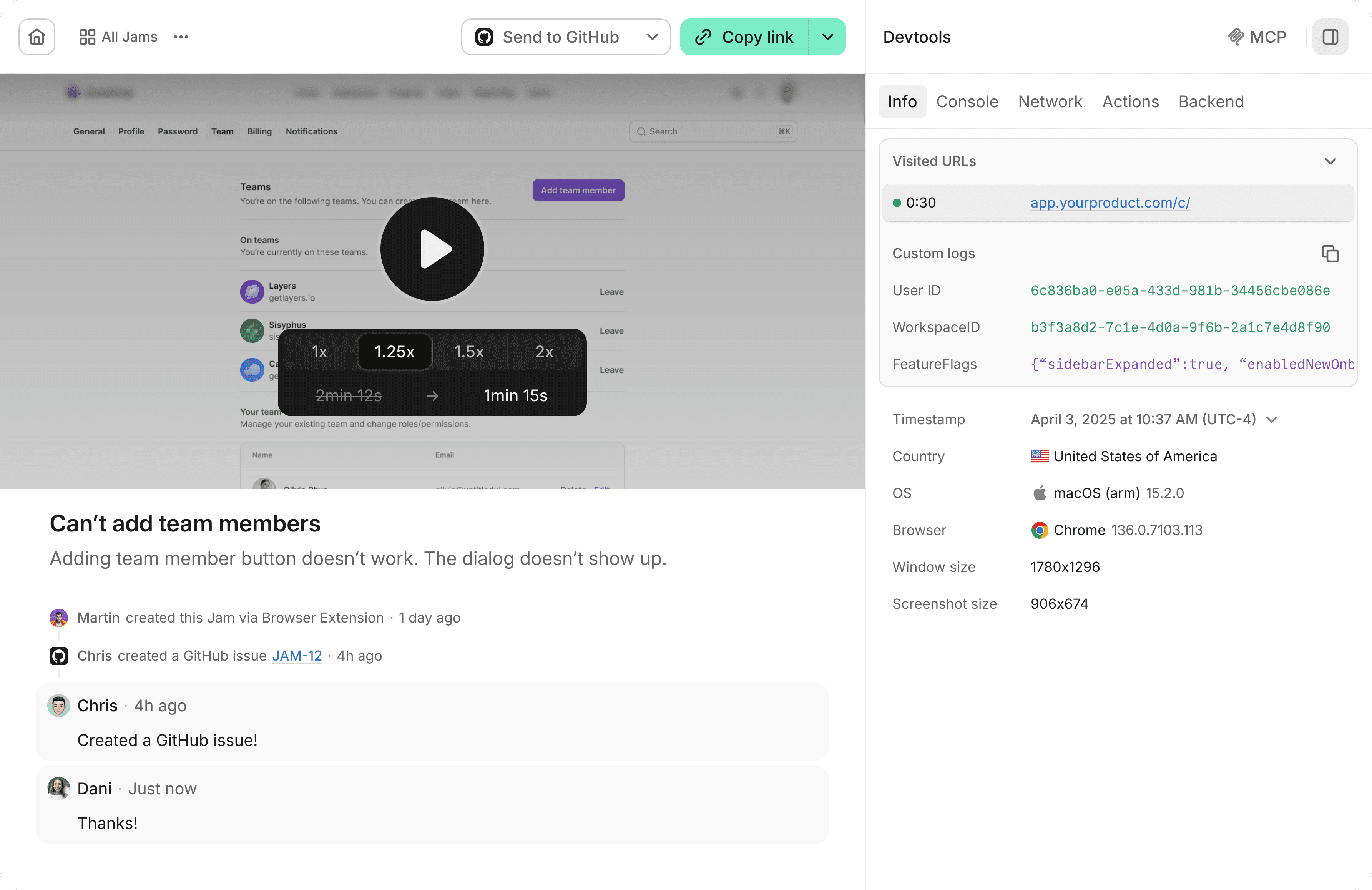This screenshot has width=1372, height=890.
Task: Play the video recording
Action: [432, 249]
